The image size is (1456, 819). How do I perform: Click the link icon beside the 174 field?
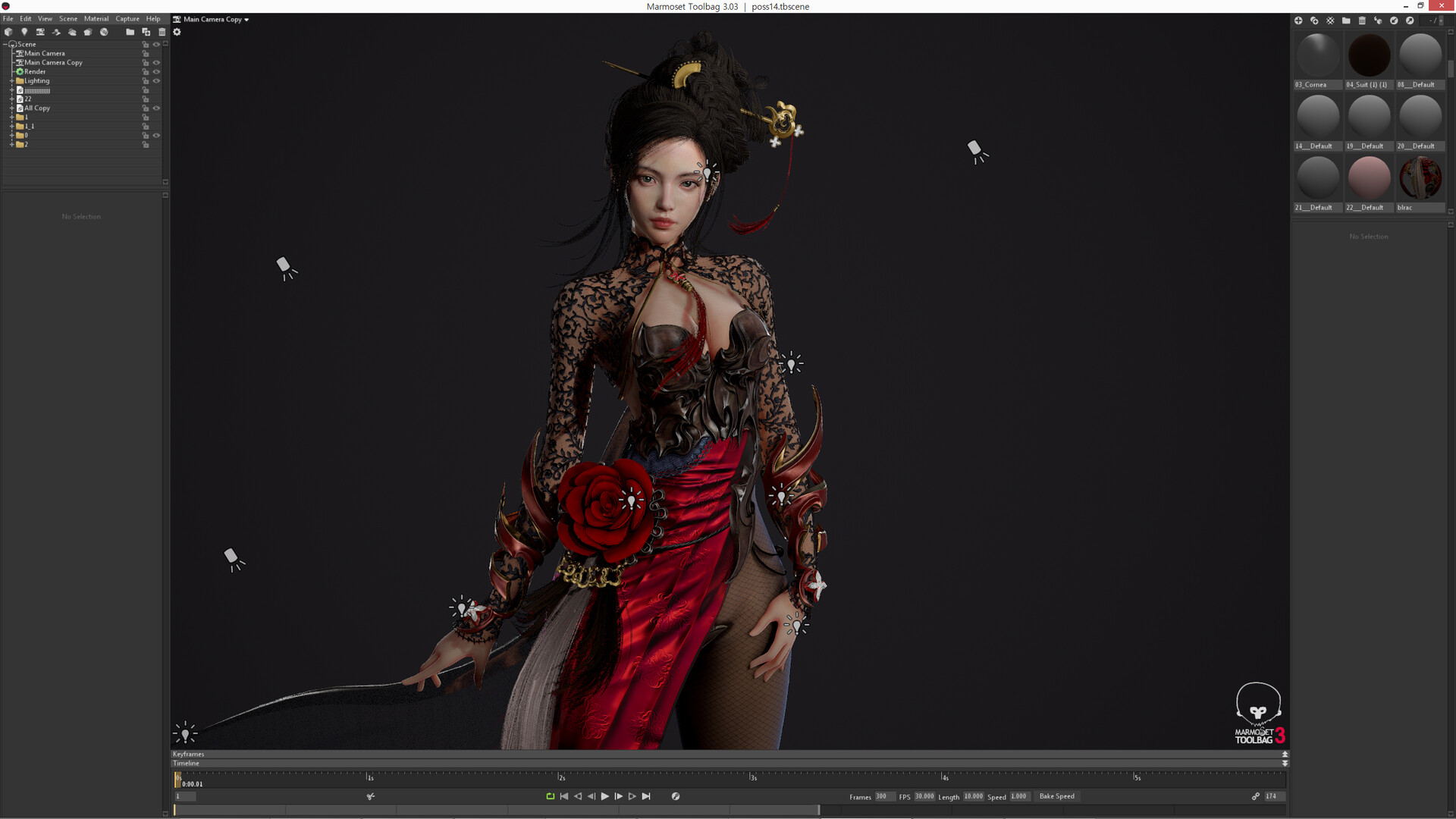[1256, 796]
